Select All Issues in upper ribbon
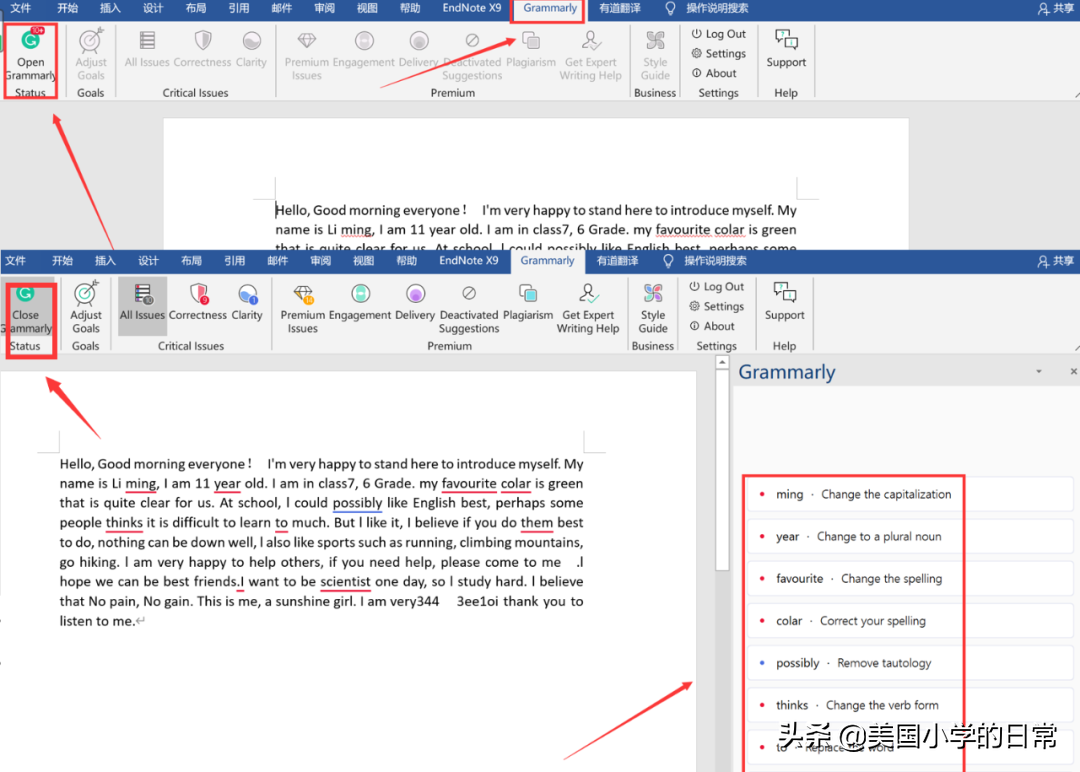Viewport: 1080px width, 772px height. pyautogui.click(x=147, y=49)
